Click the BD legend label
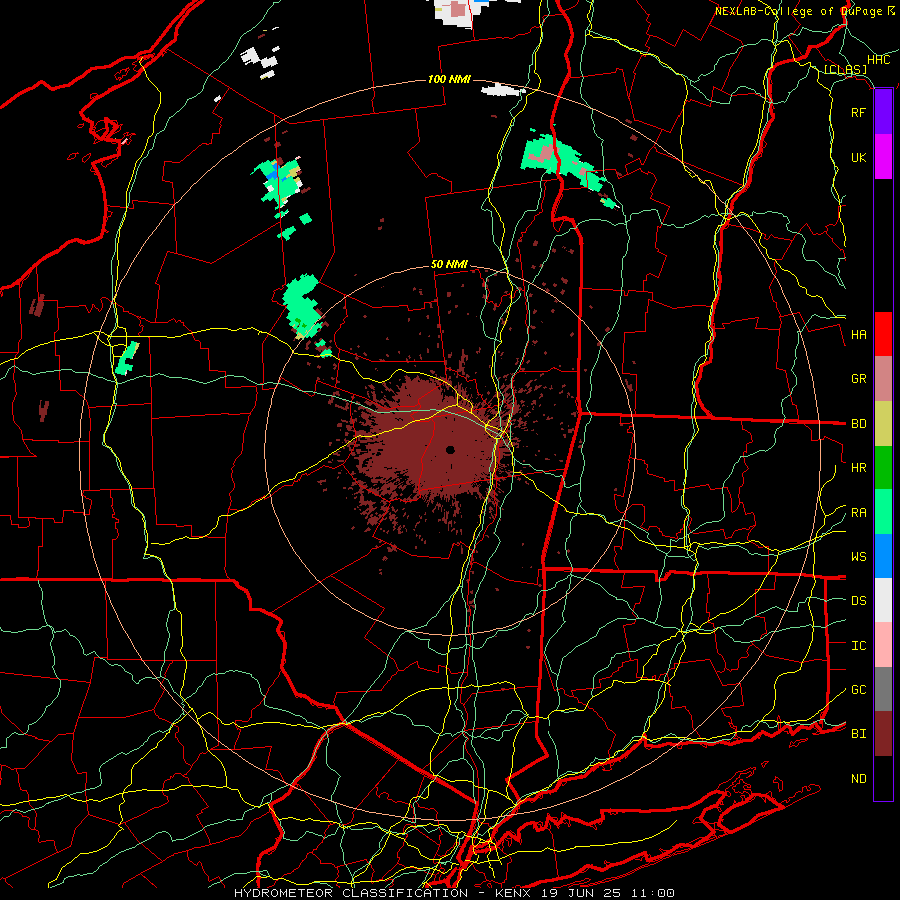The height and width of the screenshot is (900, 900). pos(858,424)
